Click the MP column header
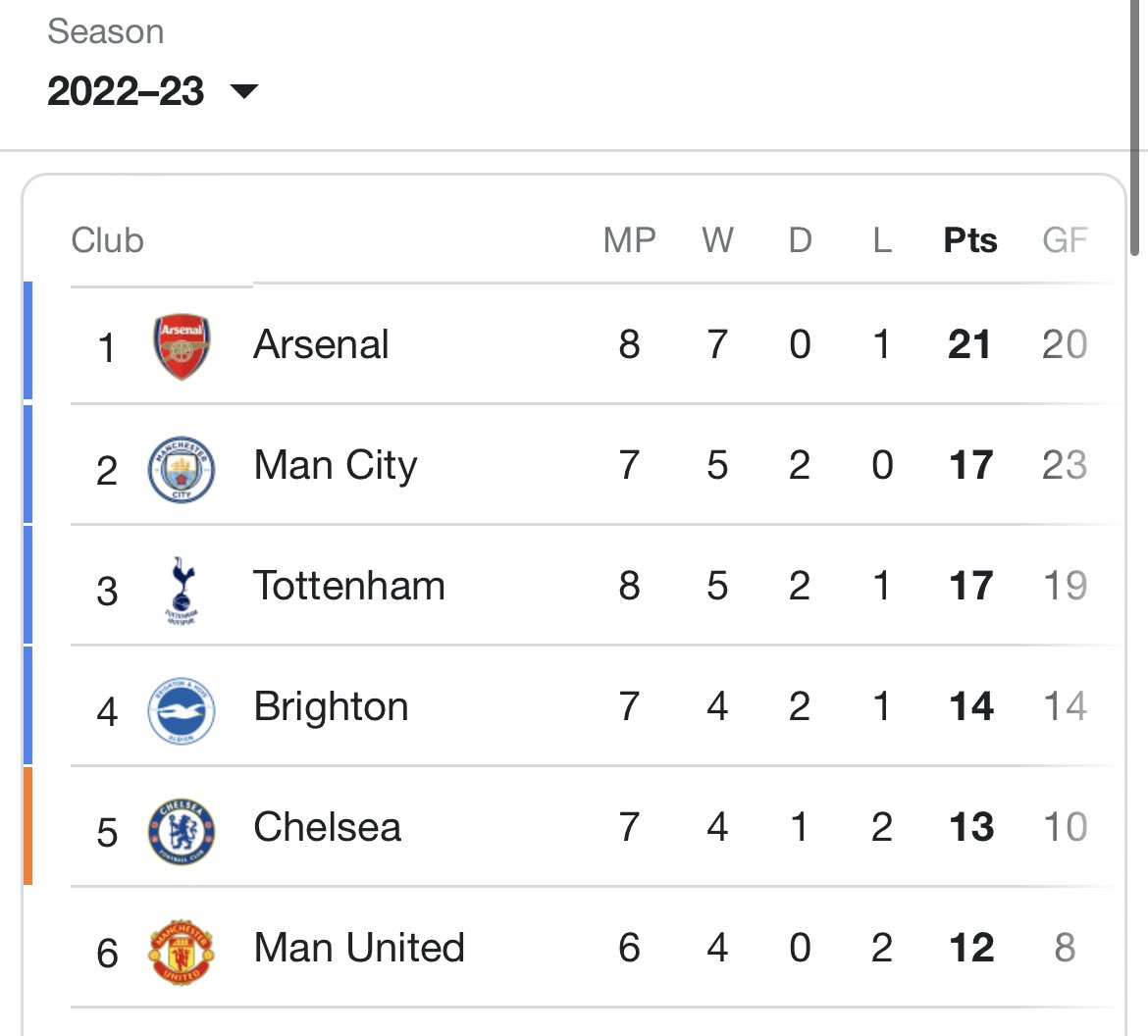Viewport: 1148px width, 1036px height. (630, 240)
